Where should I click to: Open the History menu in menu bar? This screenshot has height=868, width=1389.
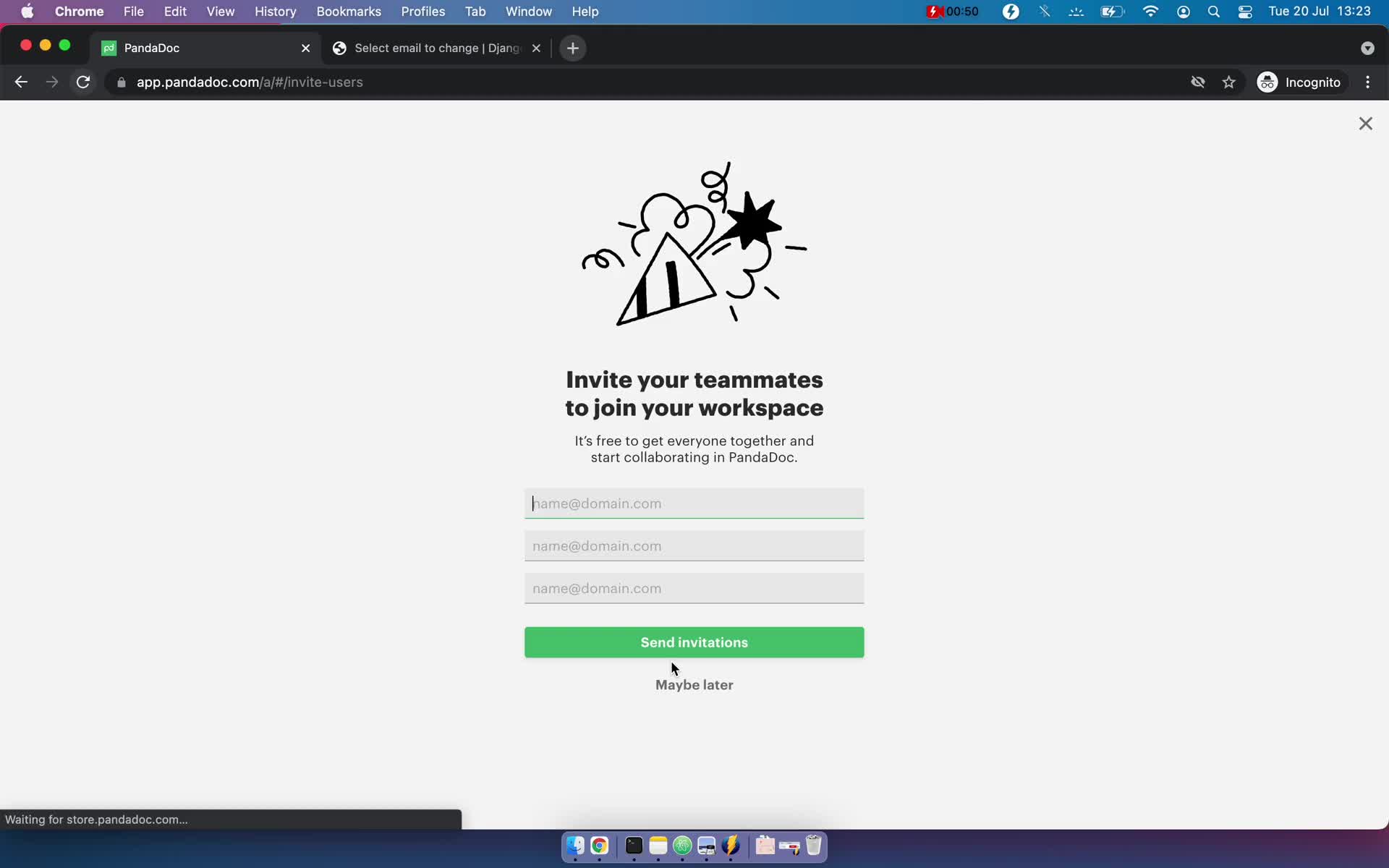pos(275,11)
